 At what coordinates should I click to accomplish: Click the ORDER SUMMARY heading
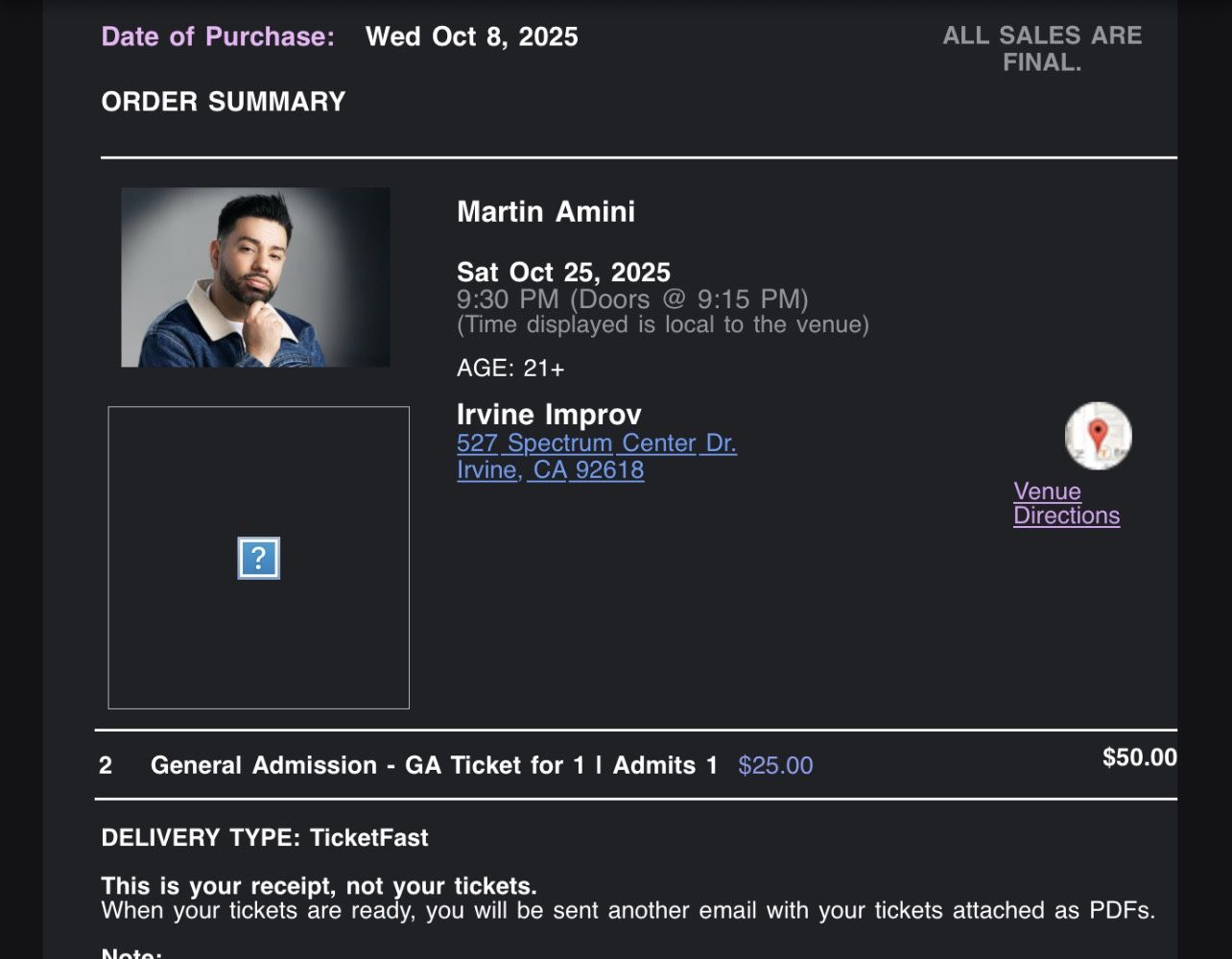coord(223,102)
